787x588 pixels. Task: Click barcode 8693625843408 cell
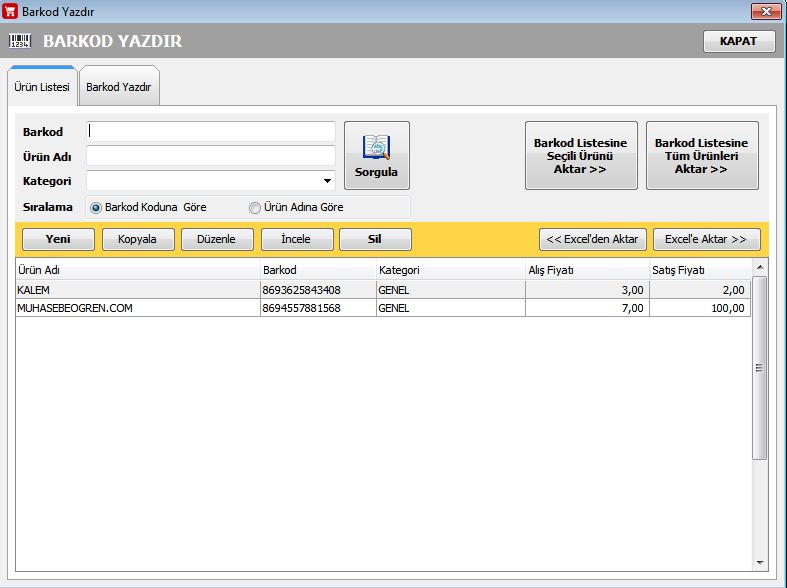click(x=318, y=290)
